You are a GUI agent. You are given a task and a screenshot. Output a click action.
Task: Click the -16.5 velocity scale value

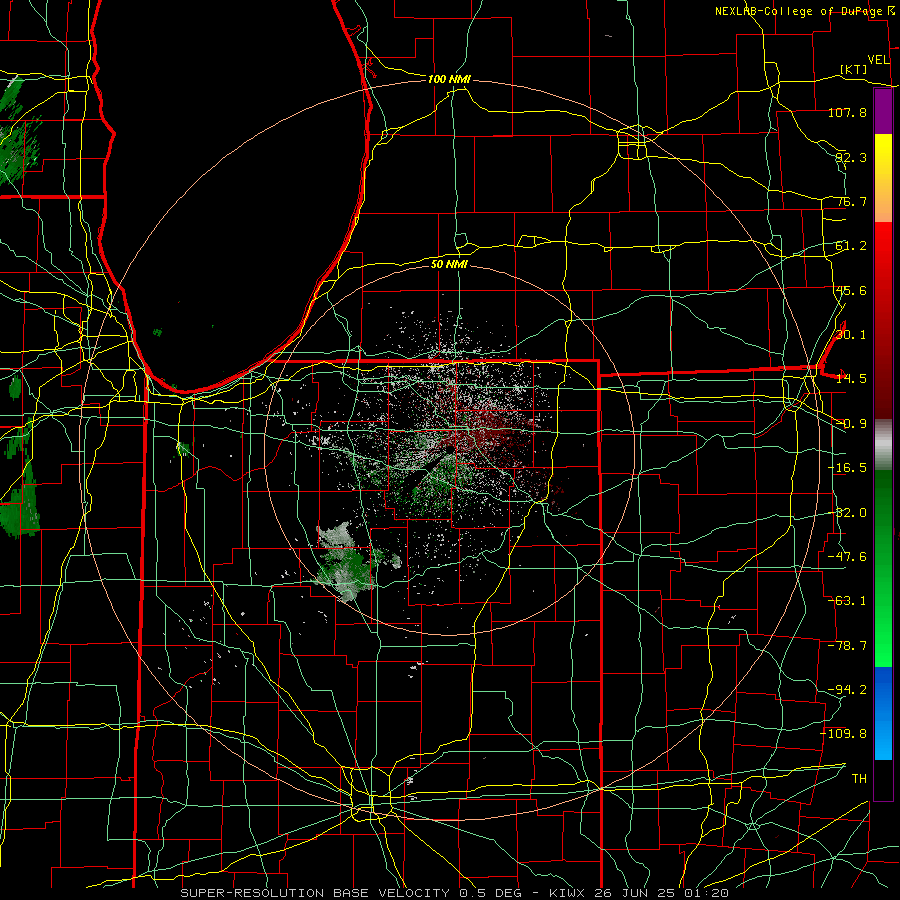[847, 468]
